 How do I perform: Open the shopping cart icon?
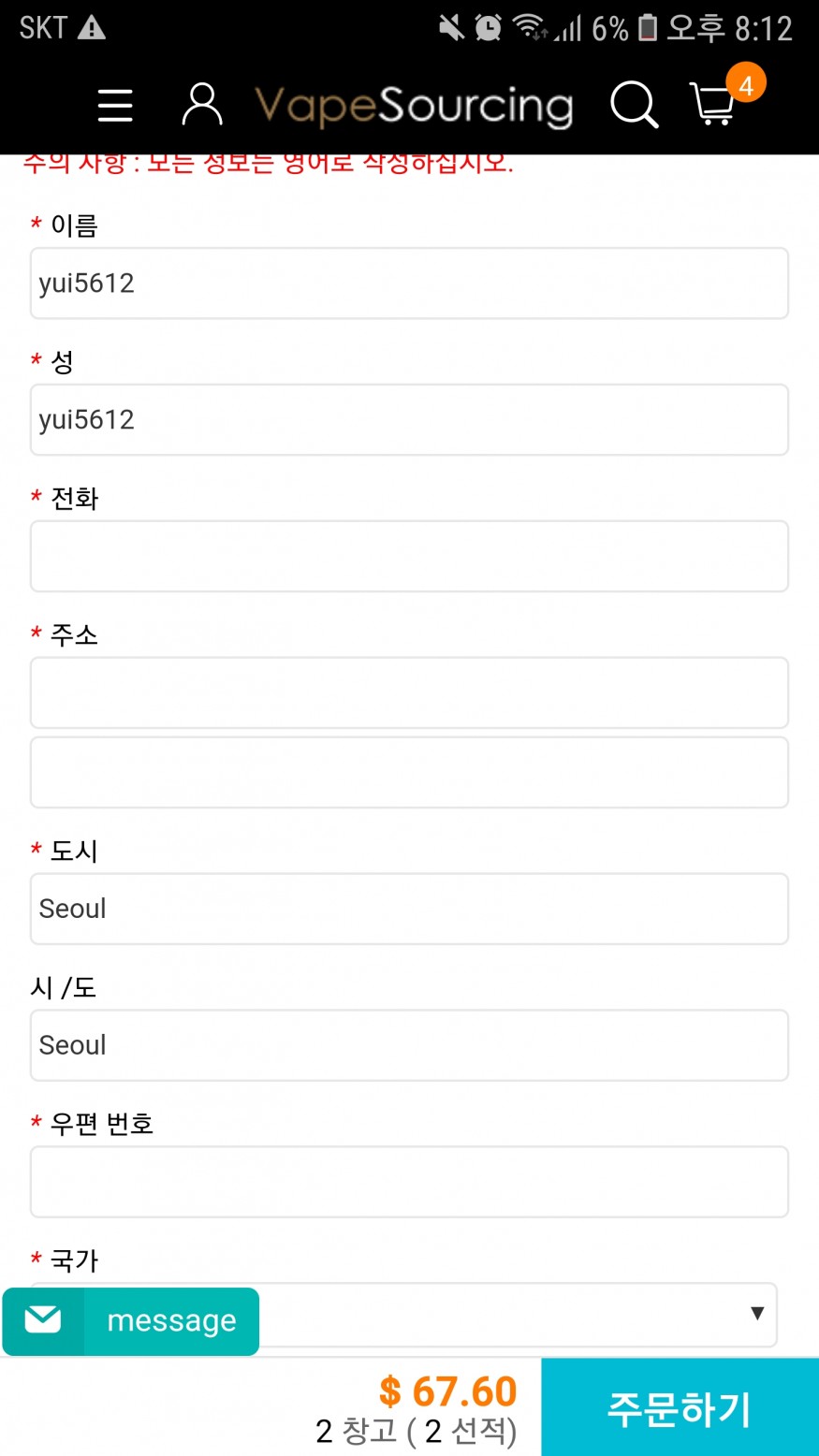[712, 105]
